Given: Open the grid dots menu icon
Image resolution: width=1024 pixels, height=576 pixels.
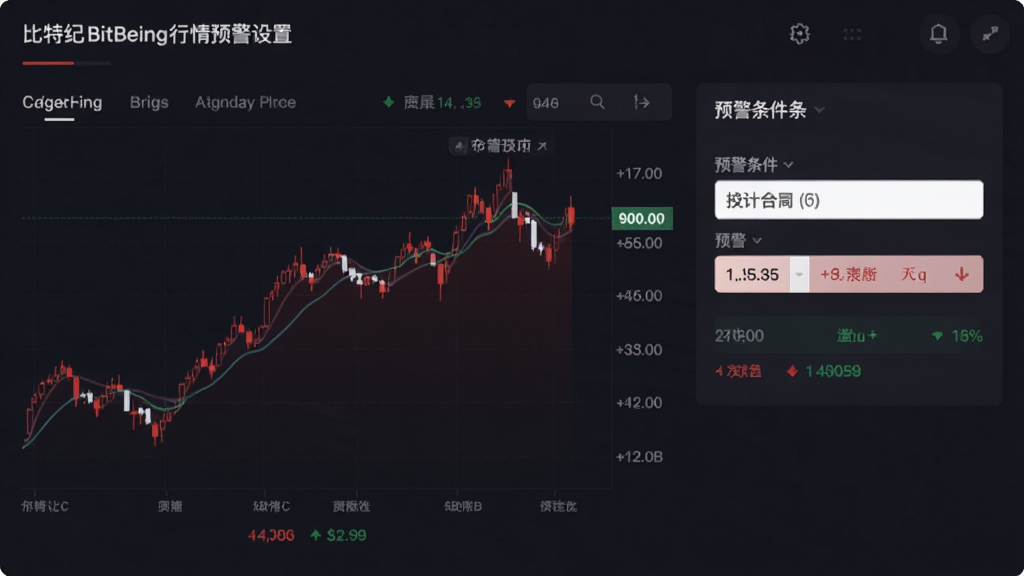Looking at the screenshot, I should (x=852, y=35).
